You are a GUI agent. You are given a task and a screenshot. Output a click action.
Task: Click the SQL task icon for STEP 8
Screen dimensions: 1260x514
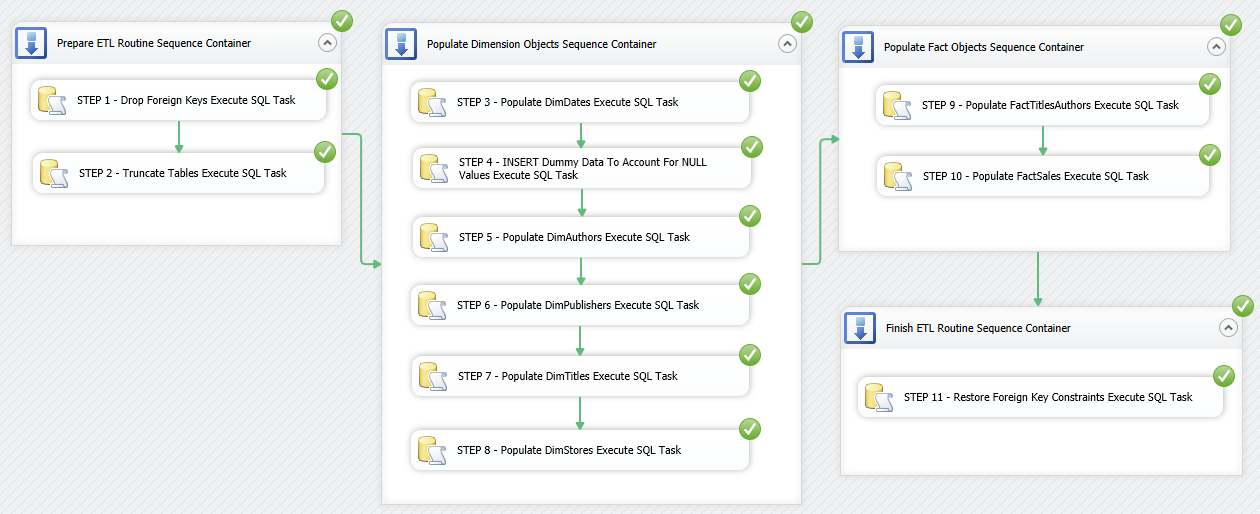pos(432,451)
